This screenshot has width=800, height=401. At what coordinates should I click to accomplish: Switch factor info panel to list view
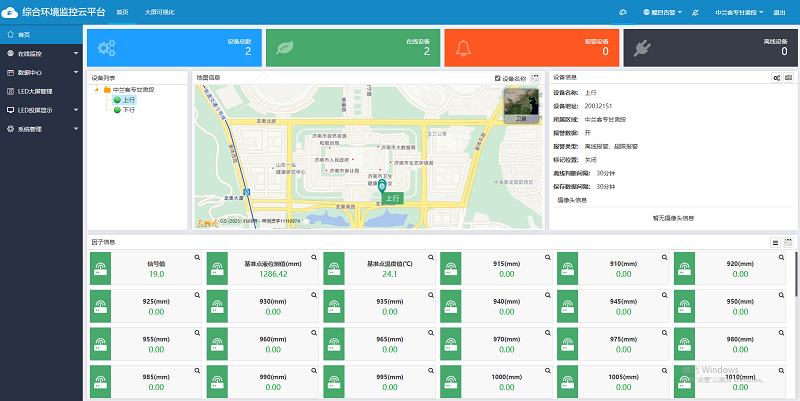coord(775,242)
